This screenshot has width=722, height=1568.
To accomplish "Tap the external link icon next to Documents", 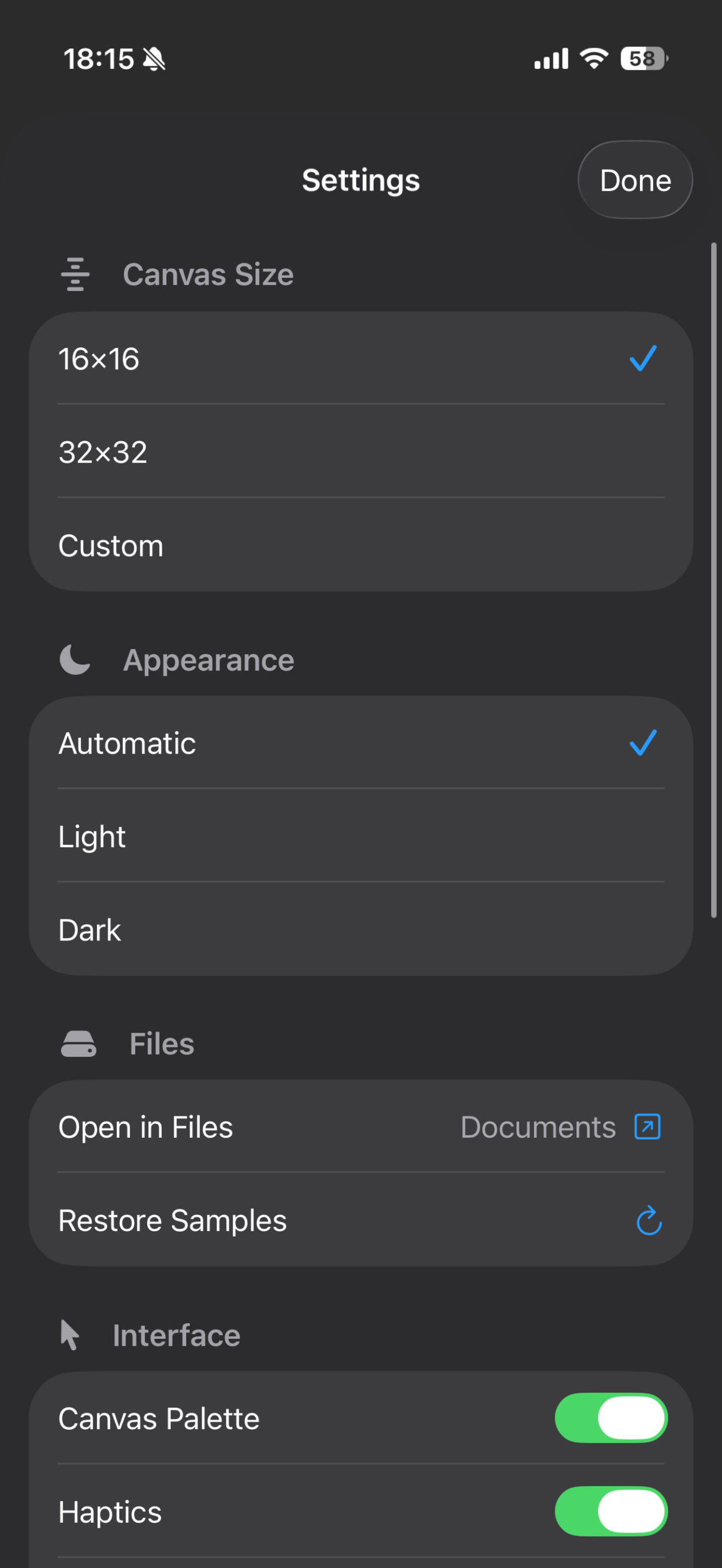I will point(647,1127).
